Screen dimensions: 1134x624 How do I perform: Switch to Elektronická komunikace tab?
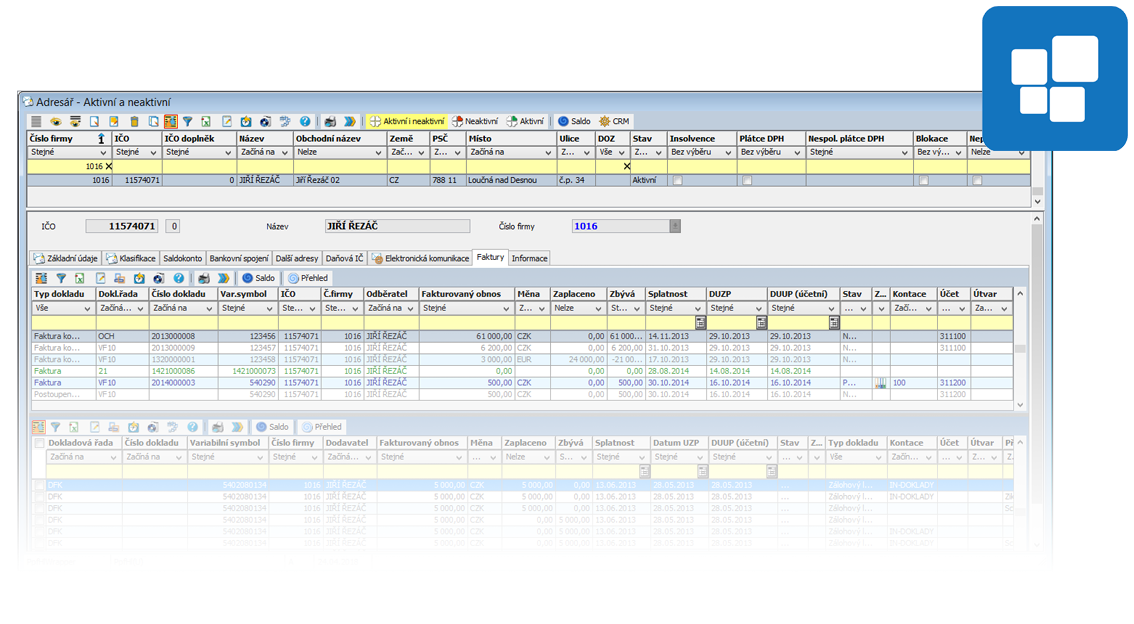click(420, 258)
